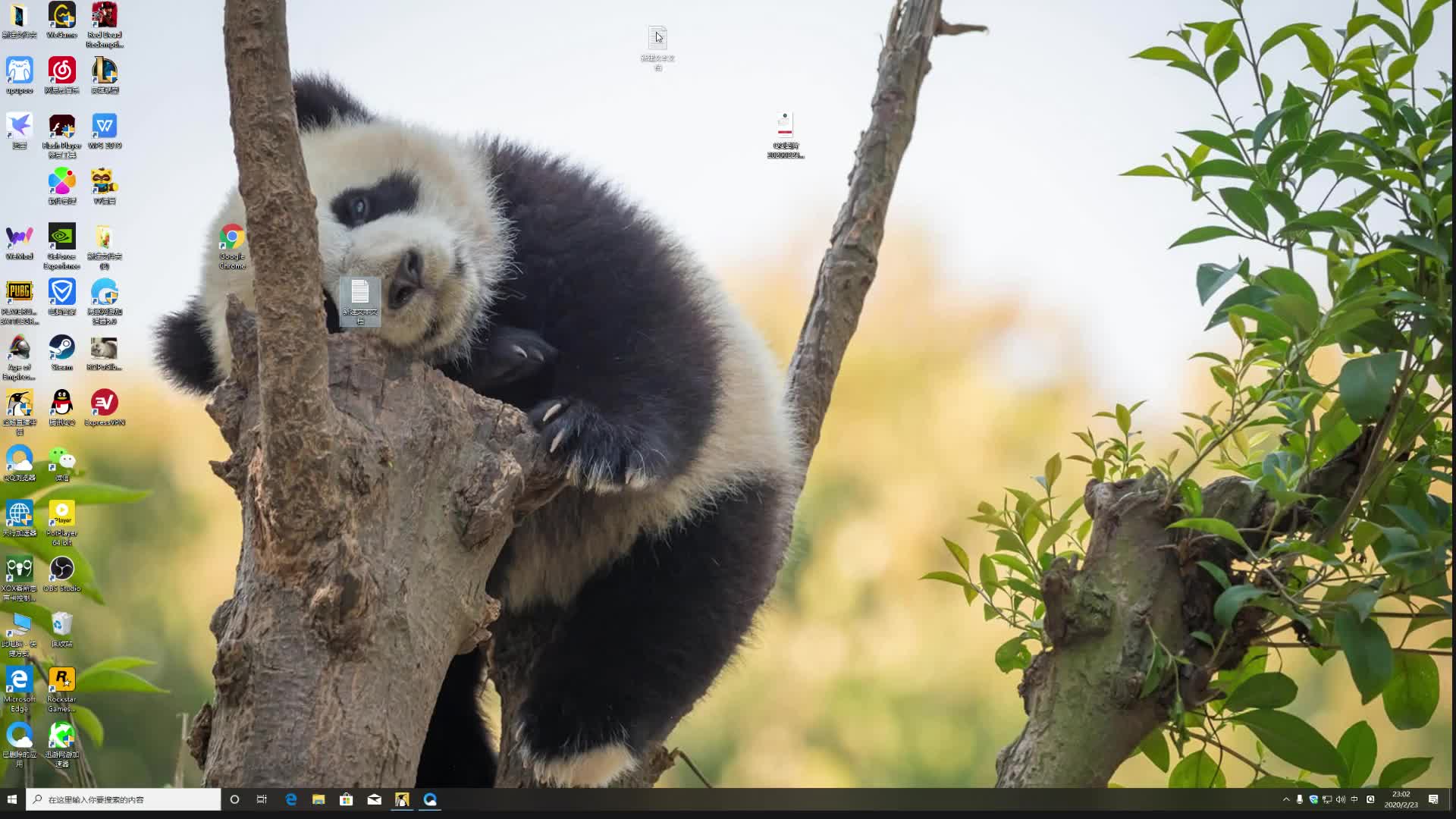Open Task View on the taskbar

pyautogui.click(x=262, y=799)
